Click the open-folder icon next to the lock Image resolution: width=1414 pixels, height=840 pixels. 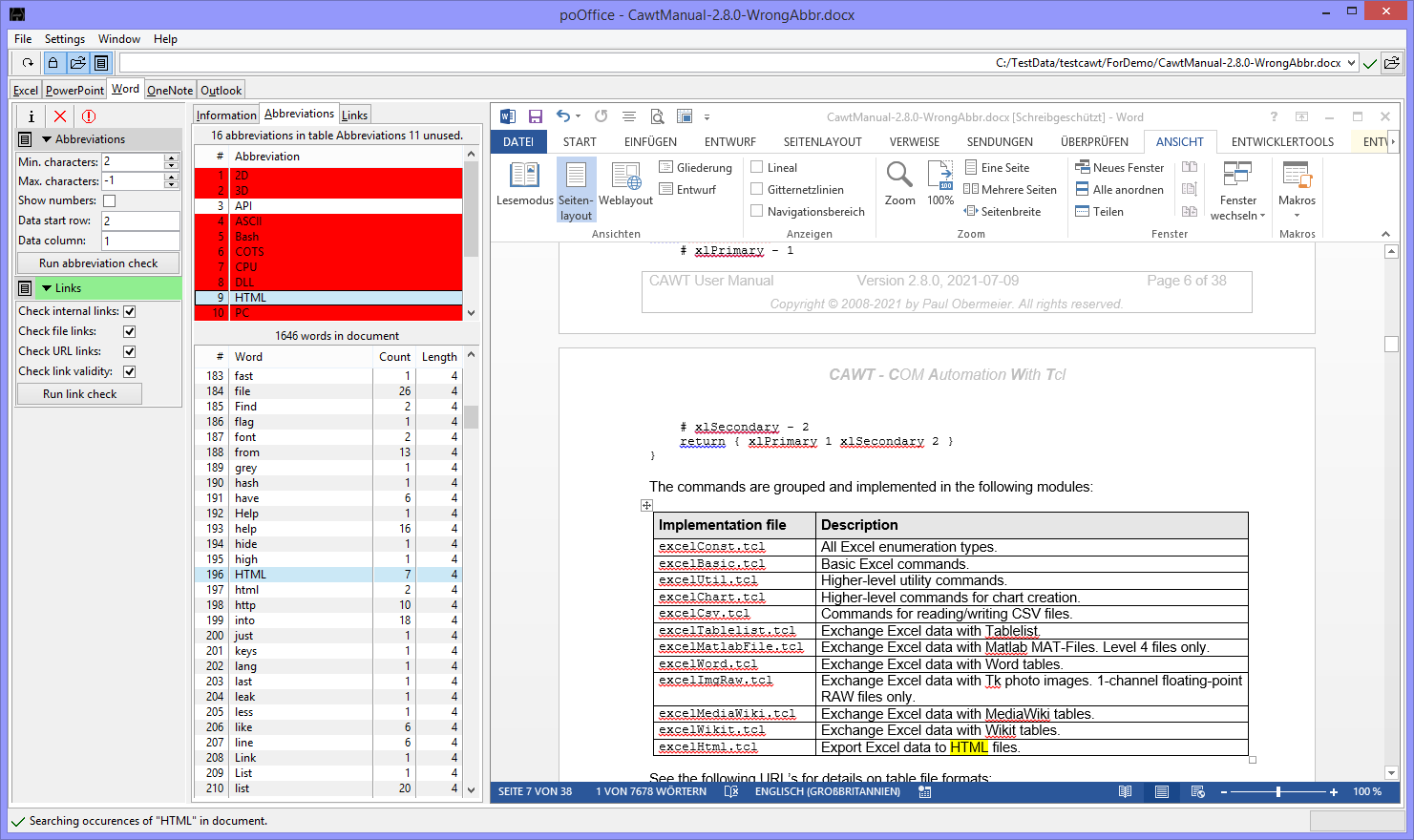pos(77,63)
